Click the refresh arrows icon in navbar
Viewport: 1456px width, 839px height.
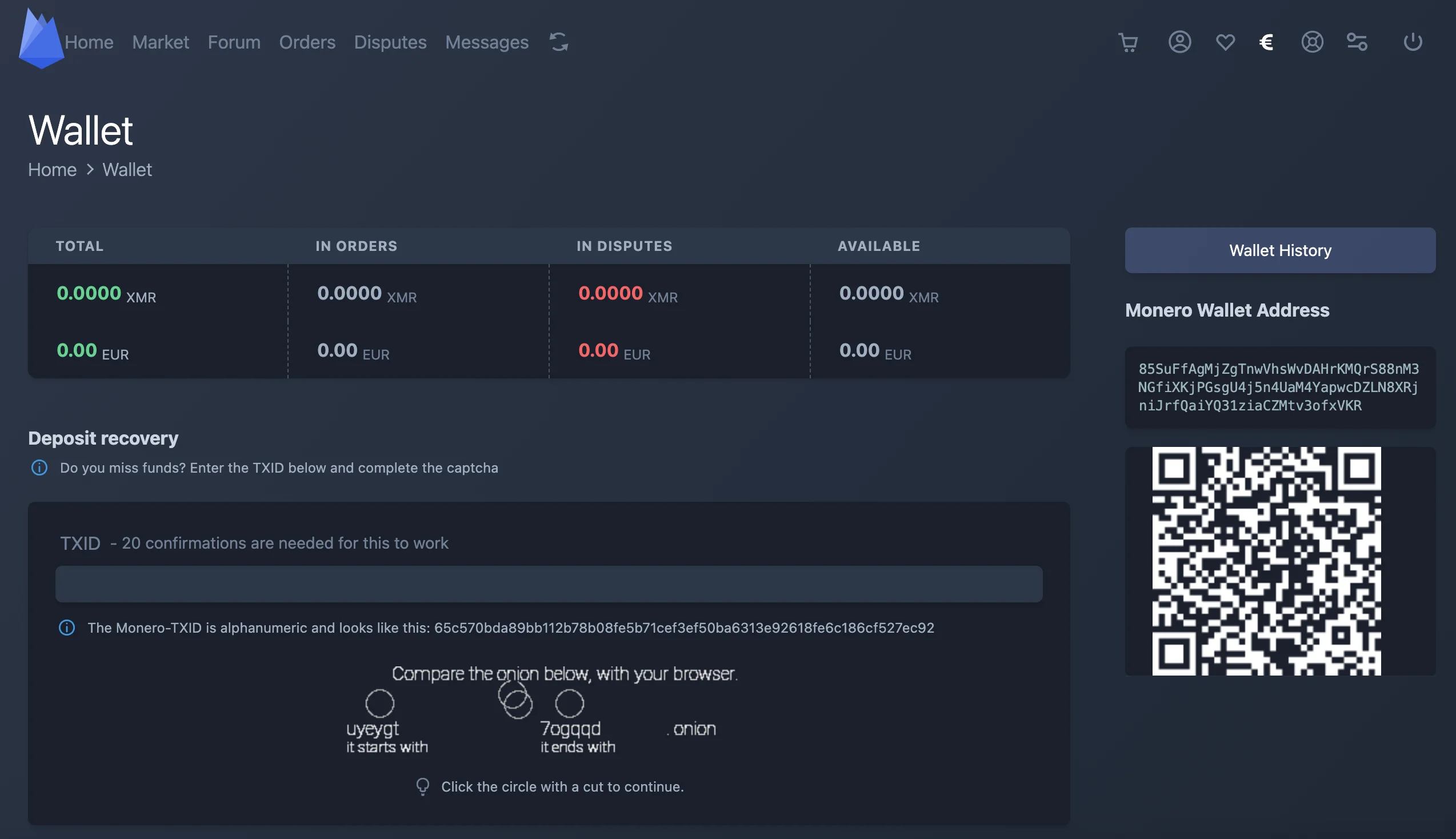(559, 42)
